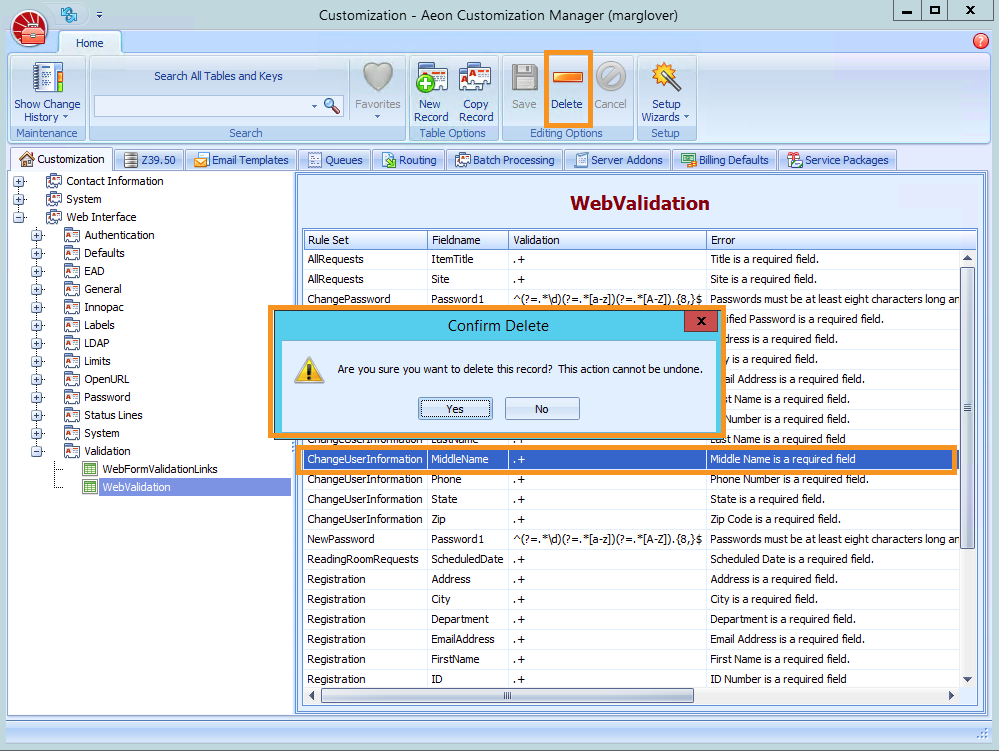Viewport: 999px width, 751px height.
Task: Confirm deletion by clicking Yes
Action: tap(455, 408)
